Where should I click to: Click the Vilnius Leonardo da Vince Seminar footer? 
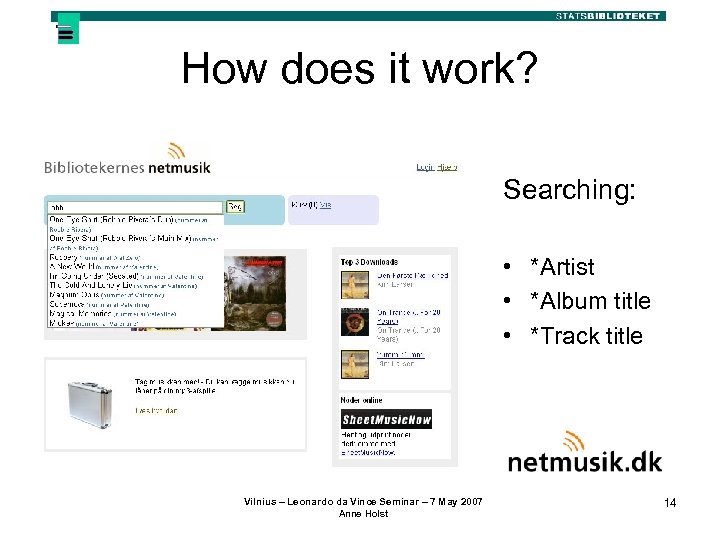(363, 501)
